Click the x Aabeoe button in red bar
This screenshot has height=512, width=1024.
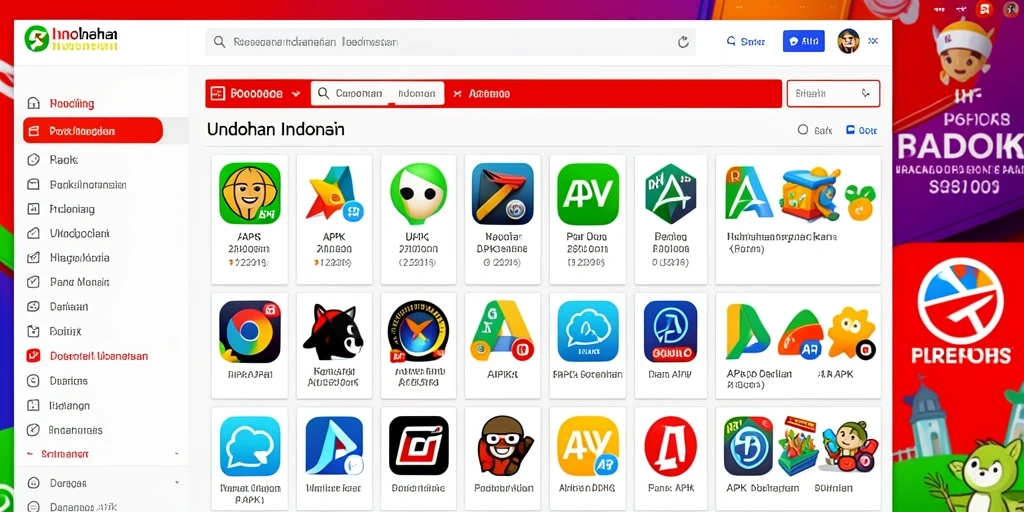coord(481,93)
